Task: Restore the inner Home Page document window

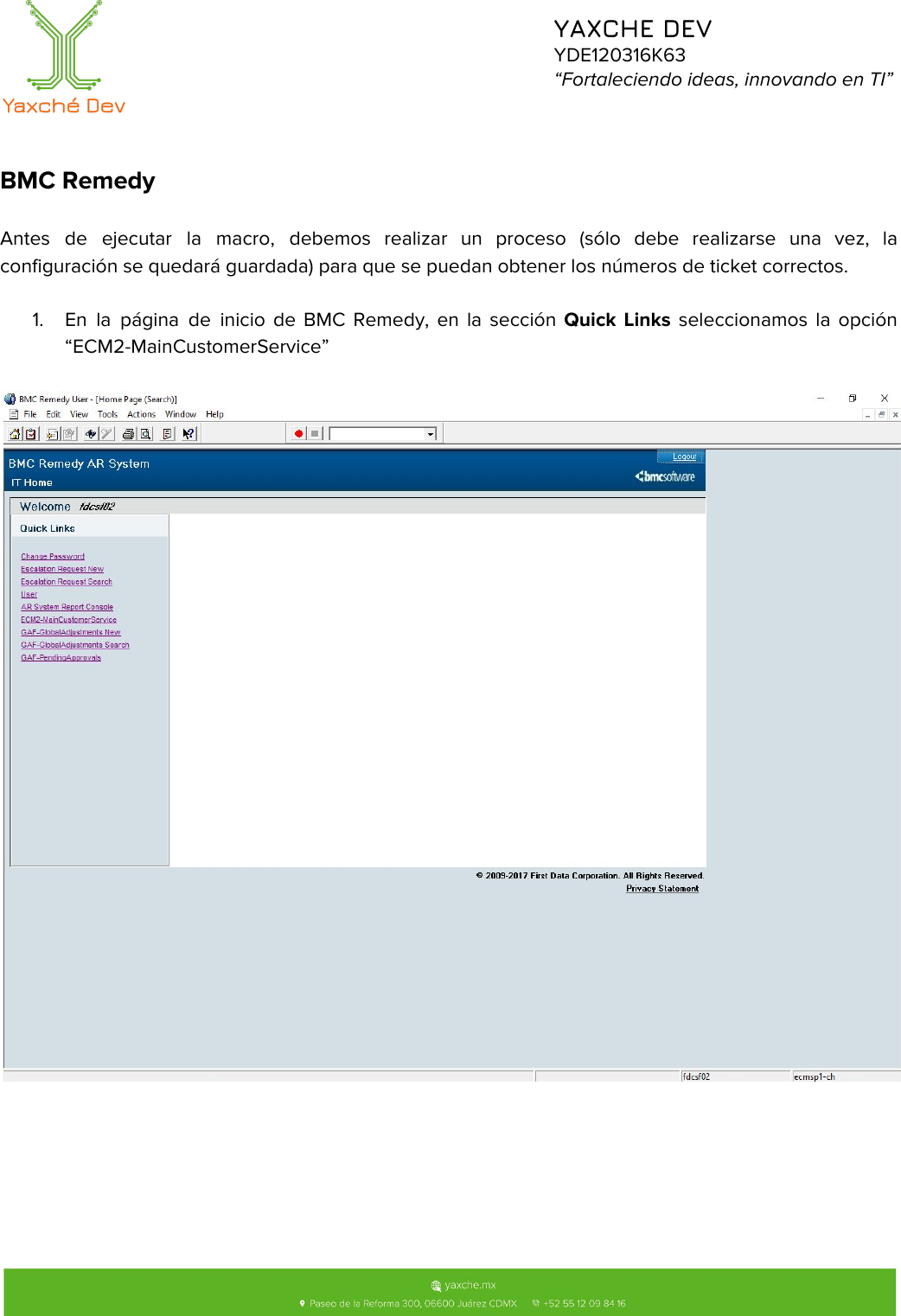Action: [882, 415]
